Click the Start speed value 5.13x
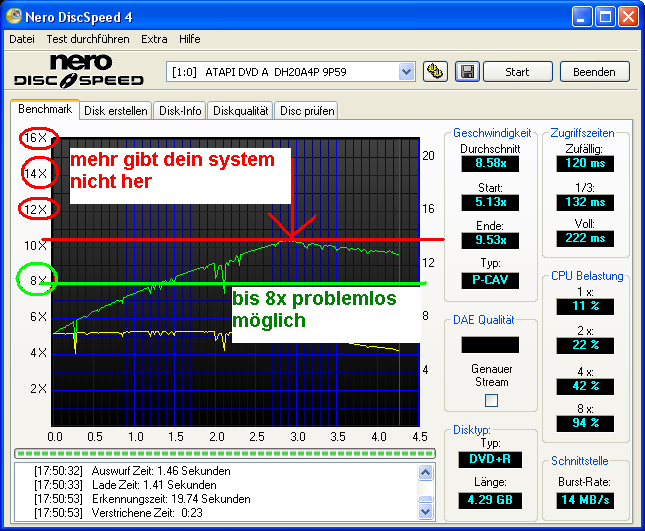Image resolution: width=645 pixels, height=531 pixels. coord(490,202)
